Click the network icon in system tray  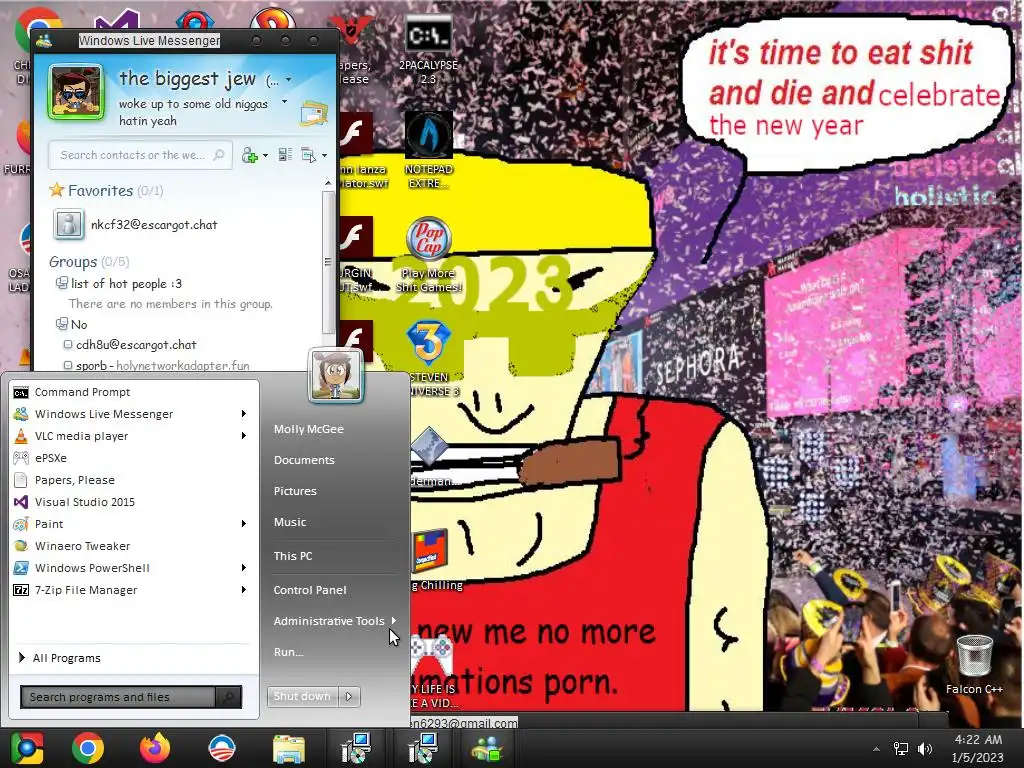coord(901,748)
